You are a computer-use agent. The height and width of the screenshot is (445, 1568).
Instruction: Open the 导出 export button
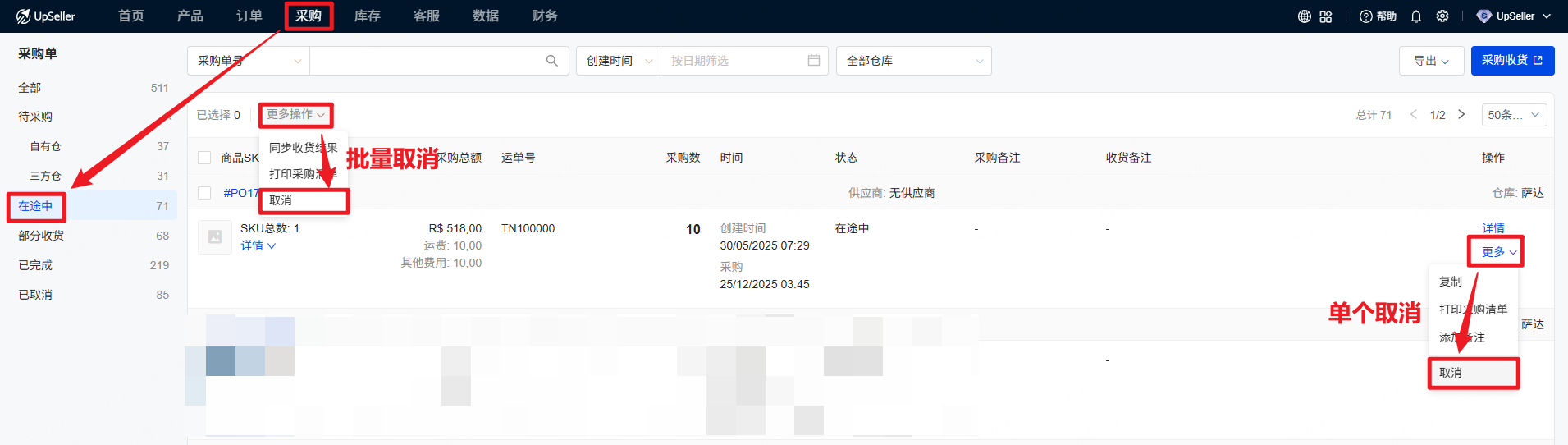point(1430,61)
